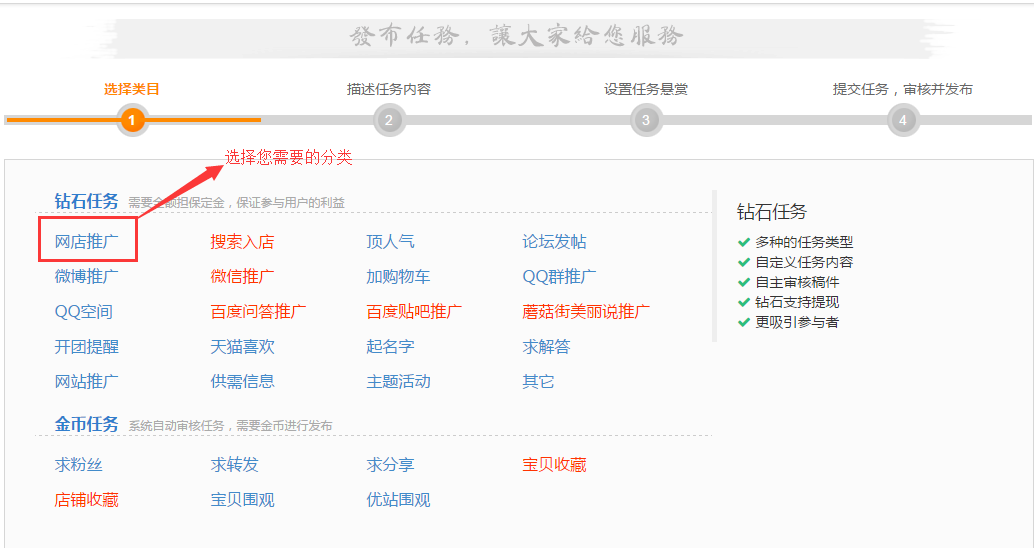Click the 天猫喜欢 category
Viewport: 1034px width, 548px height.
coord(242,347)
